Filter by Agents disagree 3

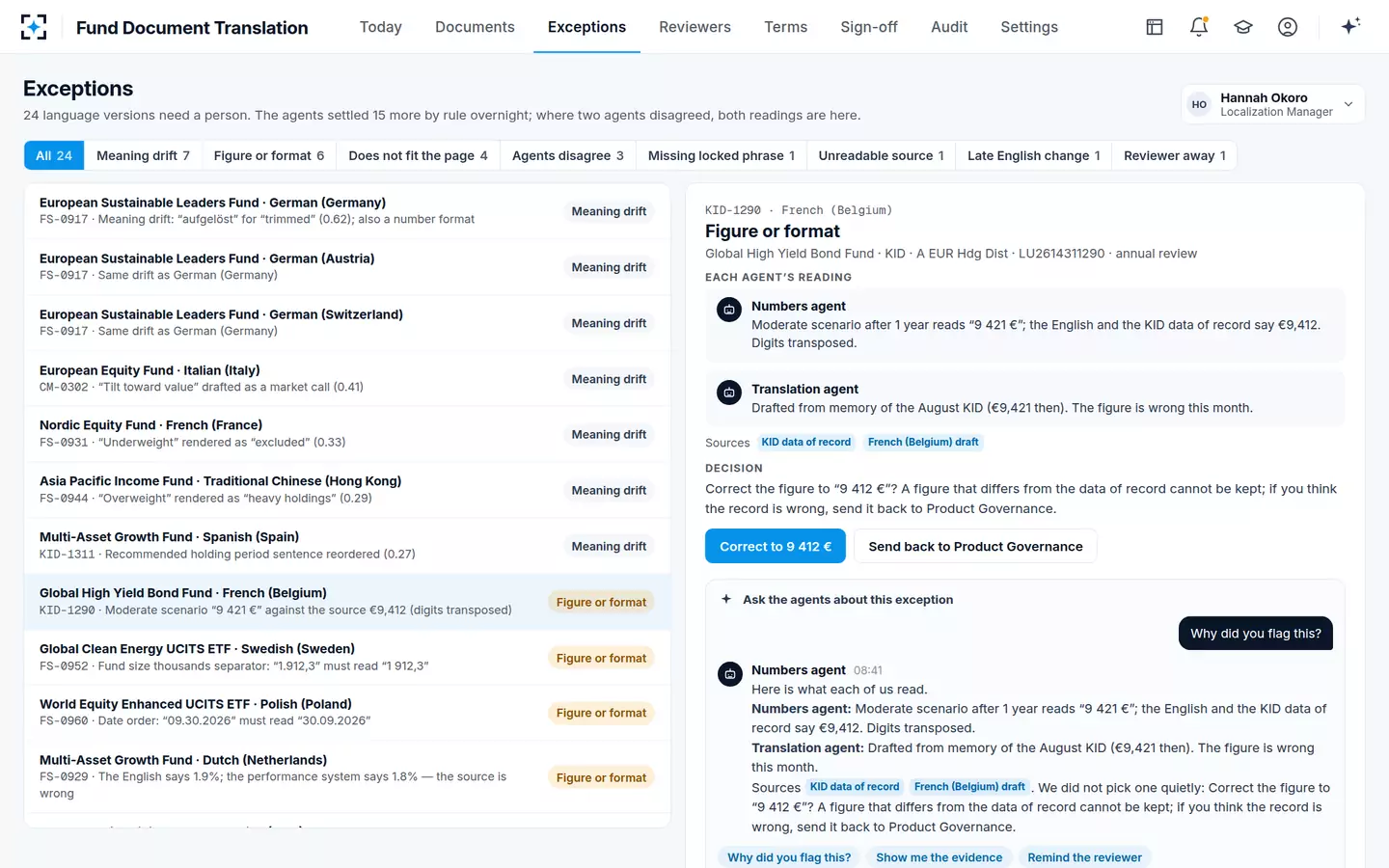click(568, 155)
